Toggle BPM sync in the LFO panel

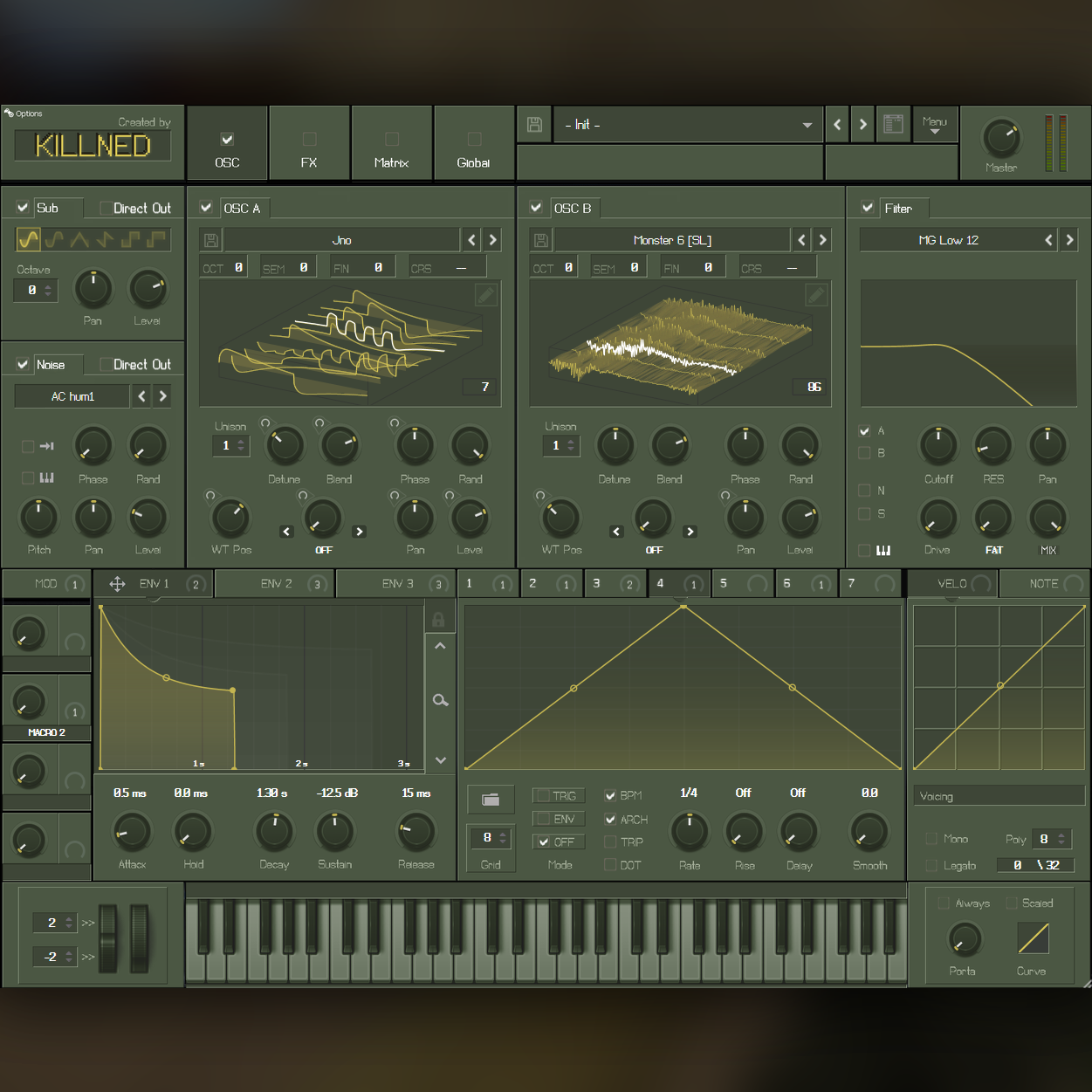coord(610,795)
